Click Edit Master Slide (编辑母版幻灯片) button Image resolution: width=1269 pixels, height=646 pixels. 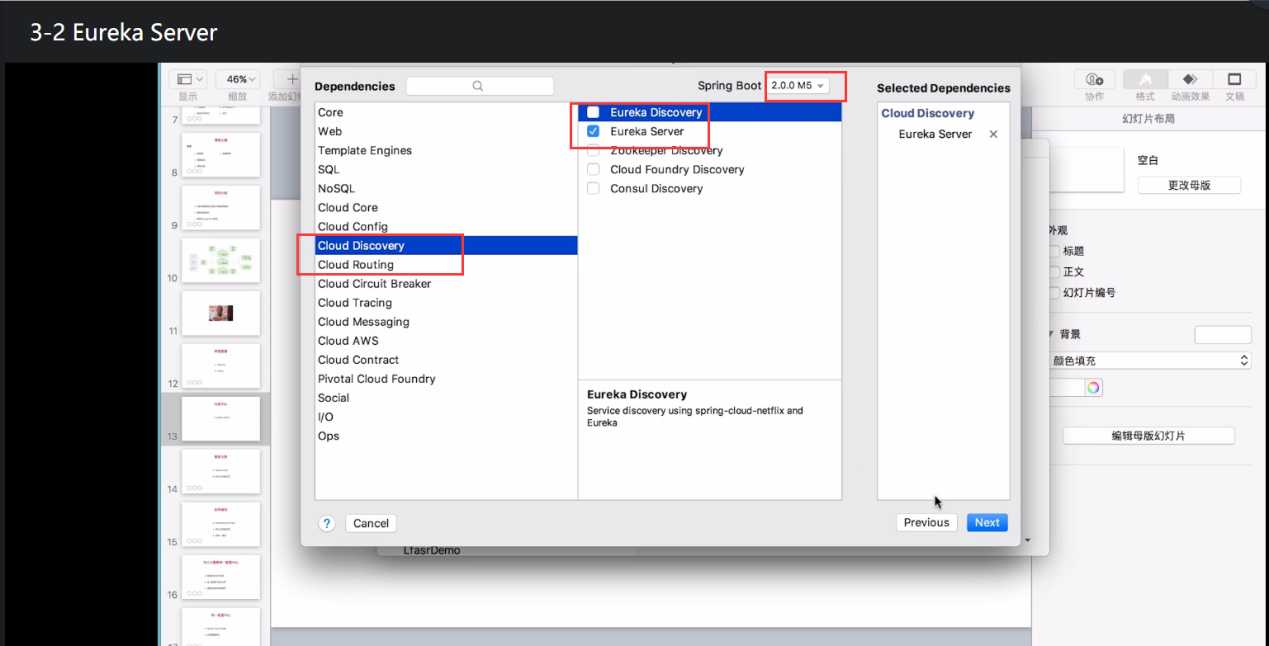(1148, 436)
